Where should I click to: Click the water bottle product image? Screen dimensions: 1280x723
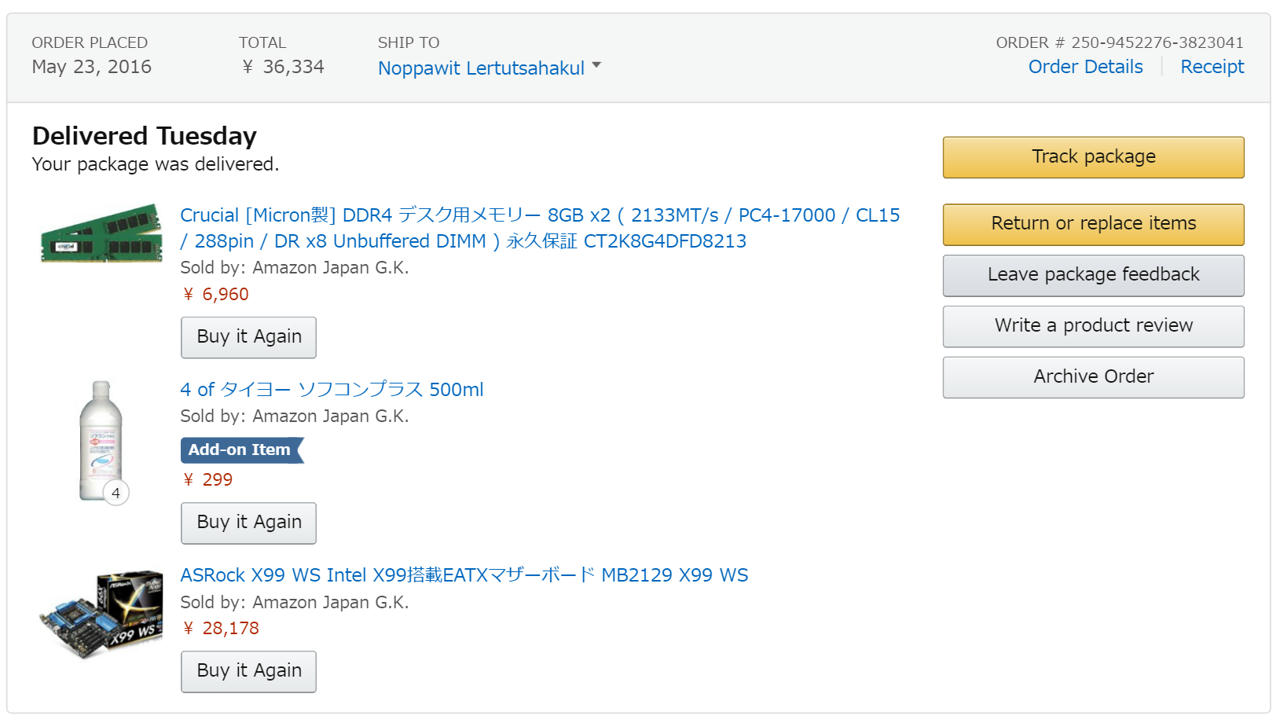point(101,438)
